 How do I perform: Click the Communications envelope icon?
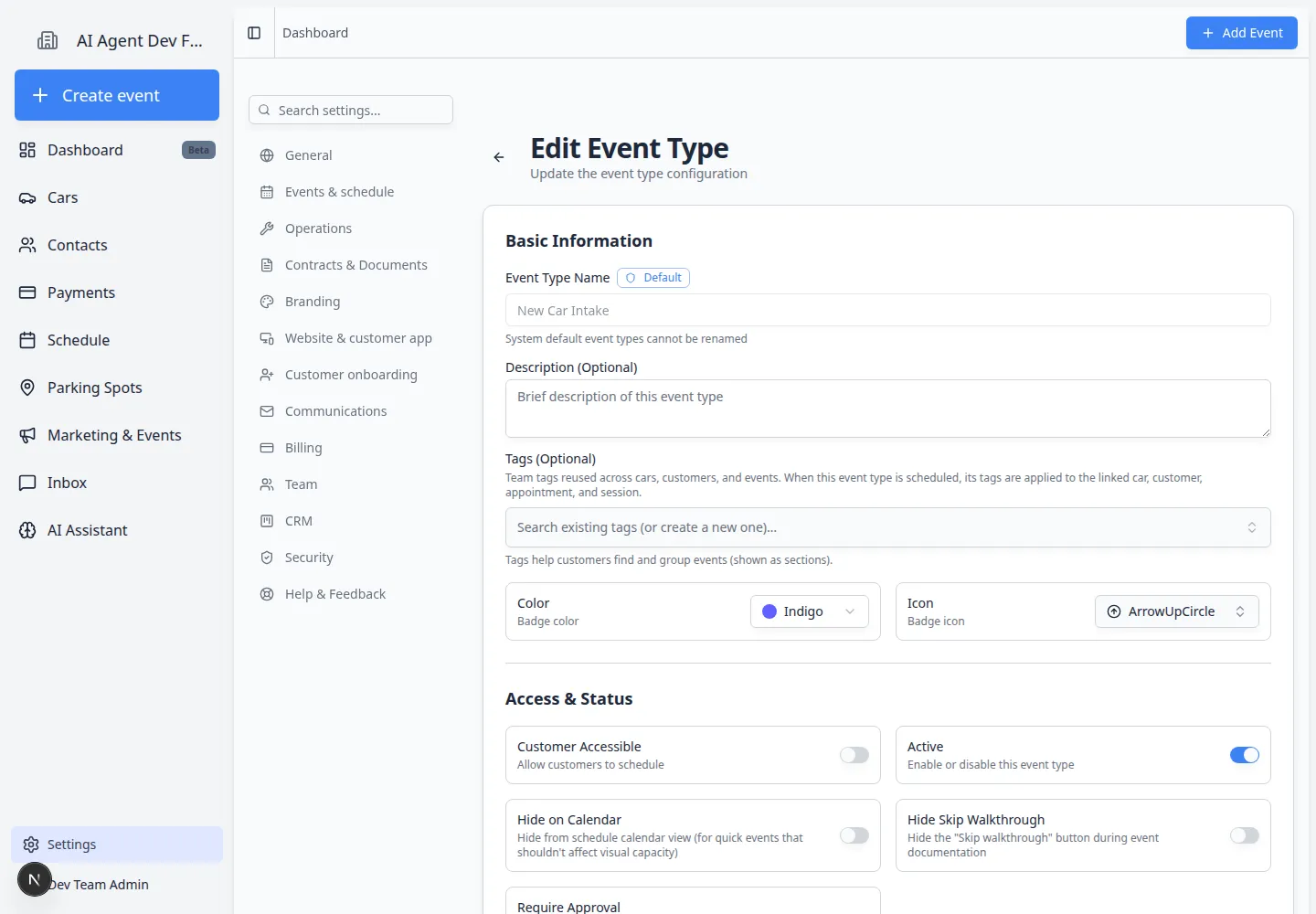click(x=267, y=411)
